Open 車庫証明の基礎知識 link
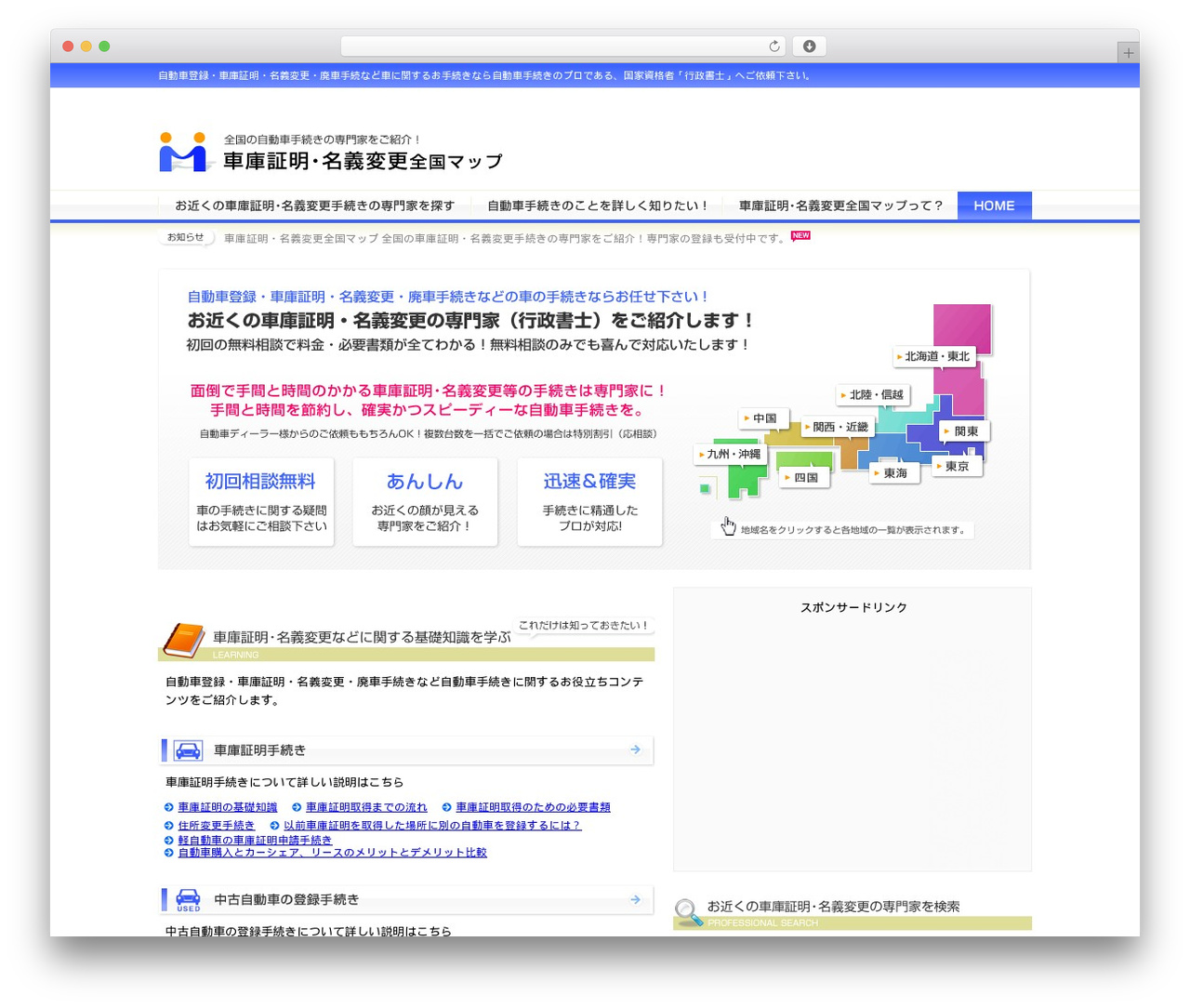The image size is (1190, 1008). click(228, 807)
